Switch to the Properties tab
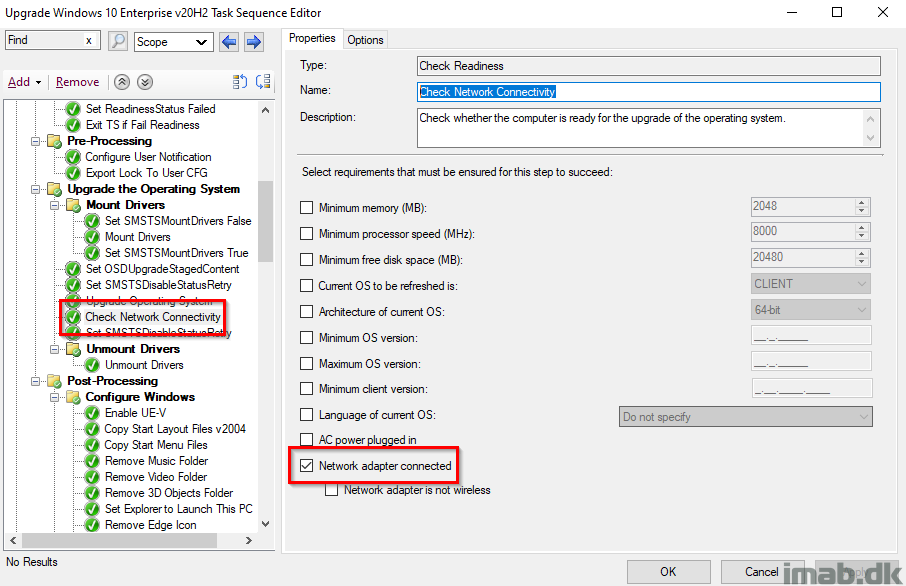 [x=312, y=38]
